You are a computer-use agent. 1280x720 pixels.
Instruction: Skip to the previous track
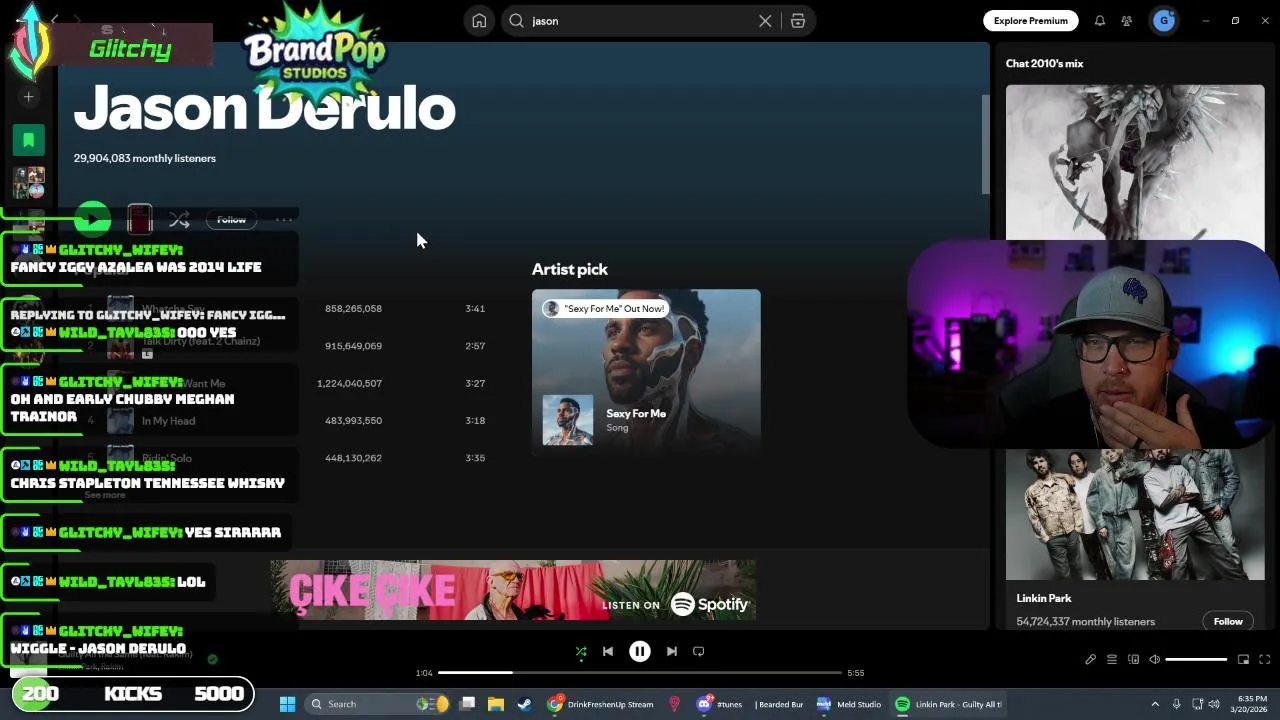click(608, 652)
